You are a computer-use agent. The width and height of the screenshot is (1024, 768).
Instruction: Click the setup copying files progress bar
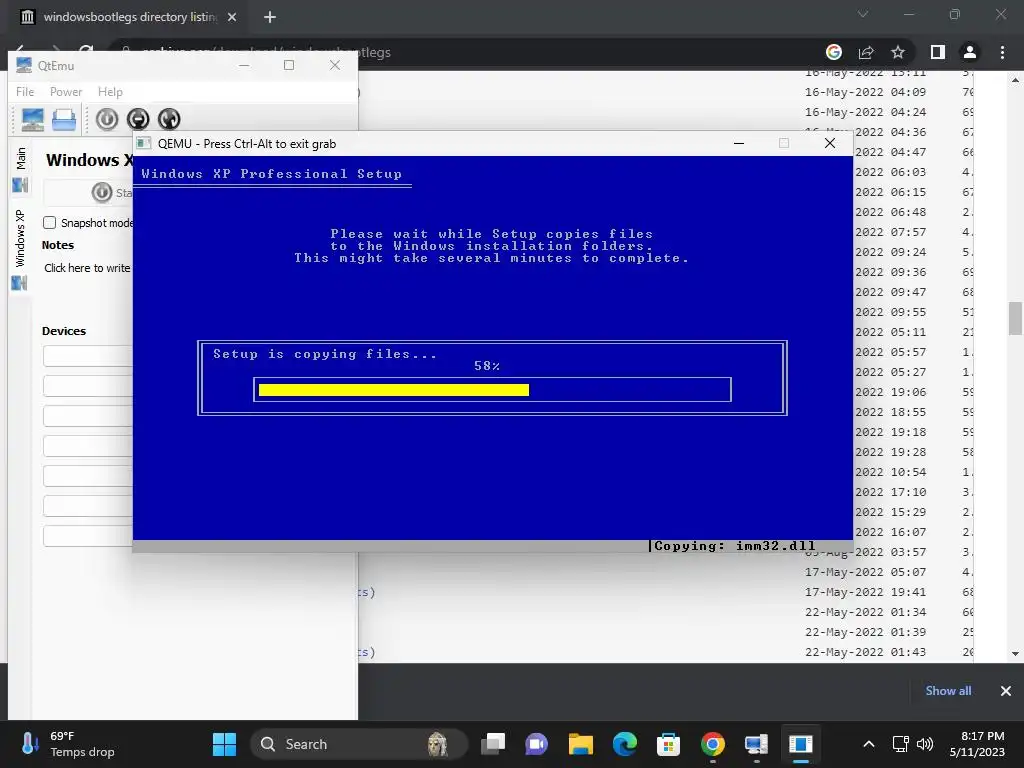[492, 390]
